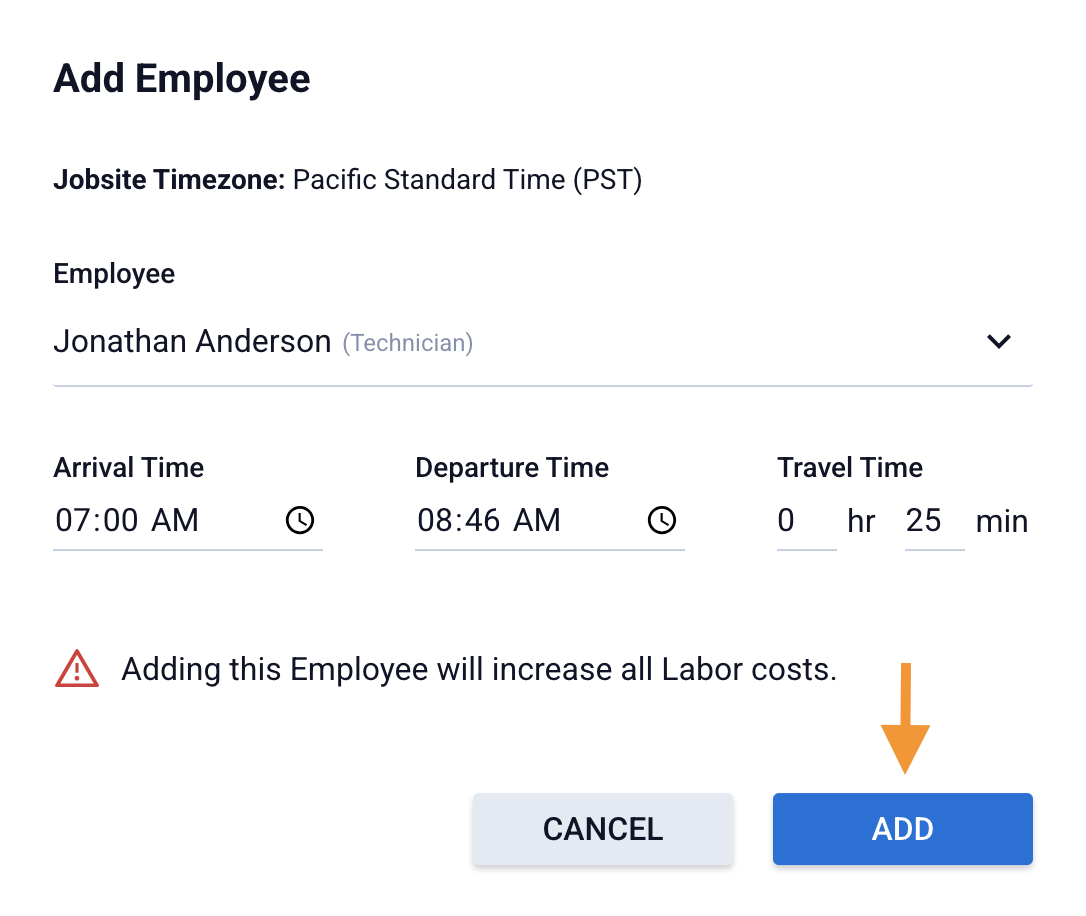Click the red warning triangle icon
The width and height of the screenshot is (1086, 916).
point(77,669)
